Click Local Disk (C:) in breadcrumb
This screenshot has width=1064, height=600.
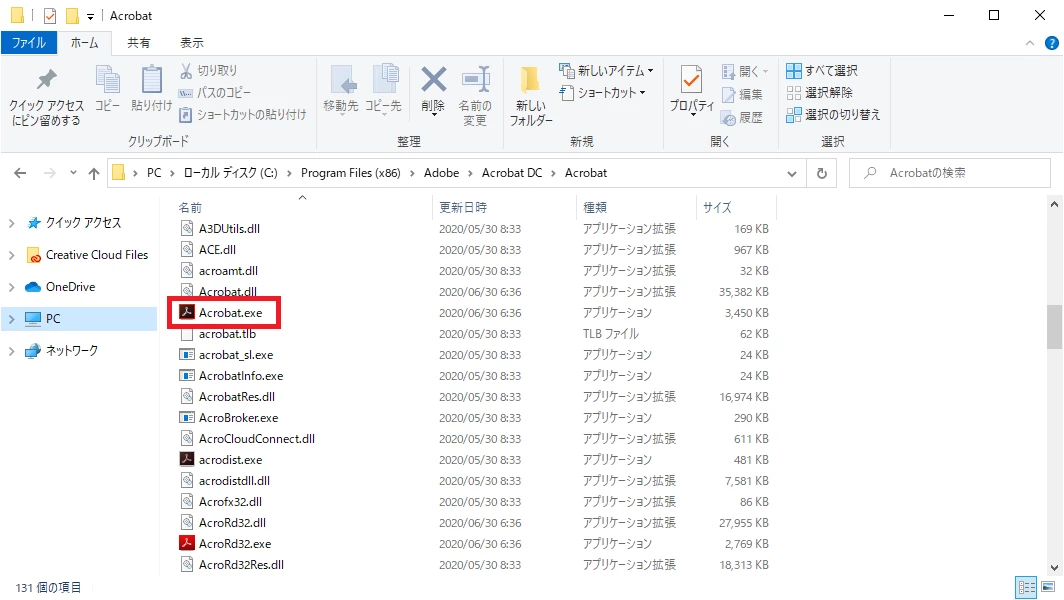[231, 173]
